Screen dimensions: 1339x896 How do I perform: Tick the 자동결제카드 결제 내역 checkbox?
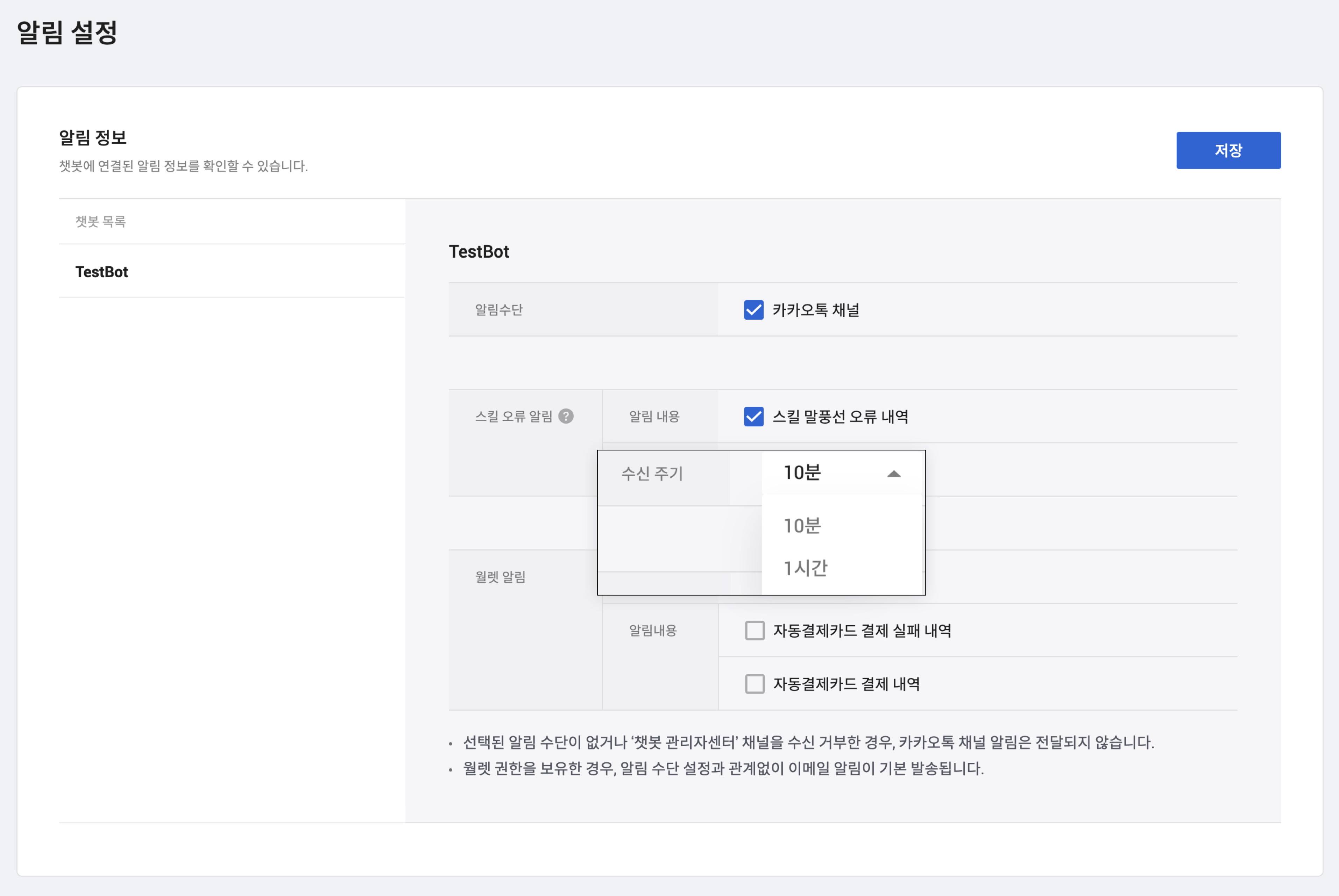[x=754, y=684]
